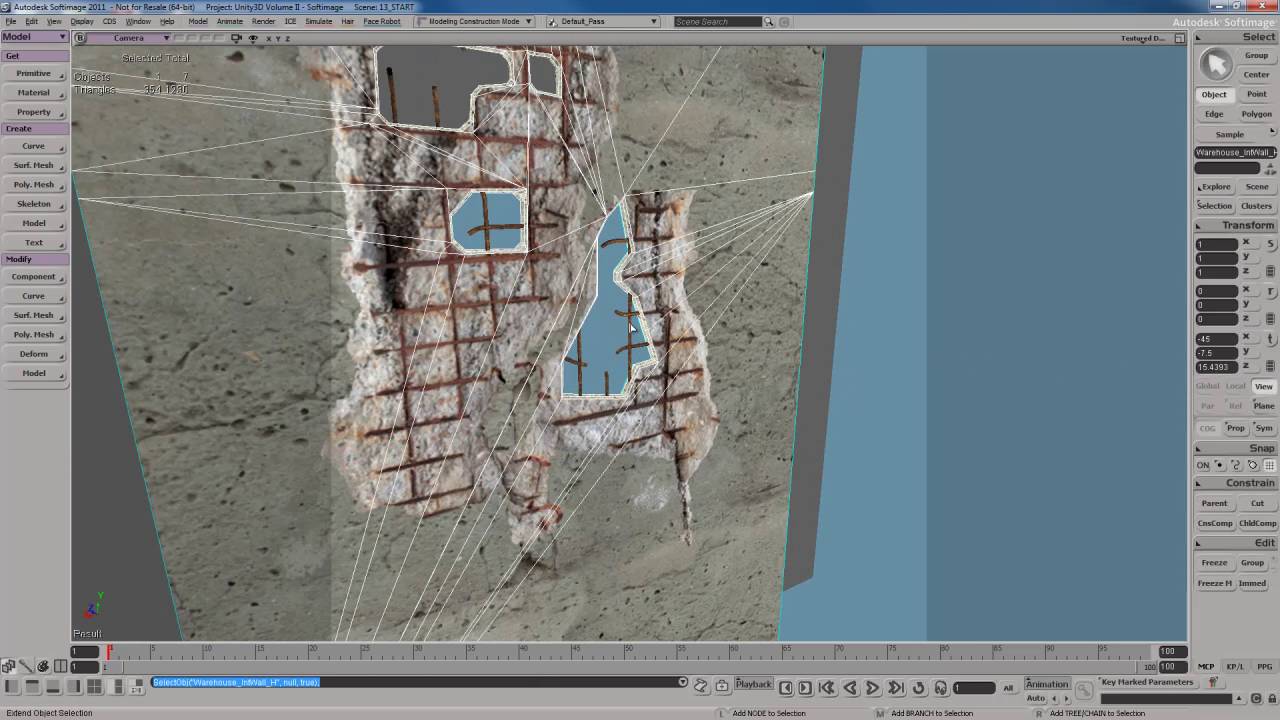This screenshot has height=720, width=1280.
Task: Click the Z translate value 15.4393 field
Action: tap(1217, 367)
